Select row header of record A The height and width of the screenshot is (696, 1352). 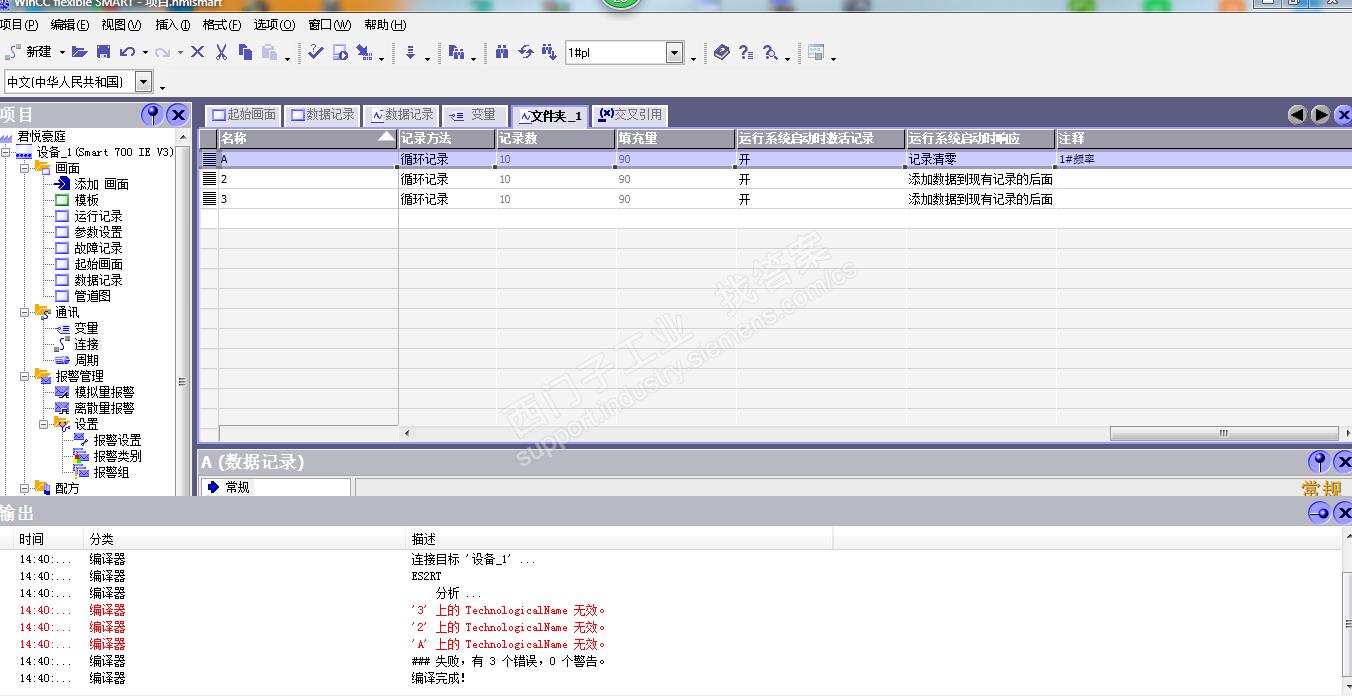[x=209, y=159]
